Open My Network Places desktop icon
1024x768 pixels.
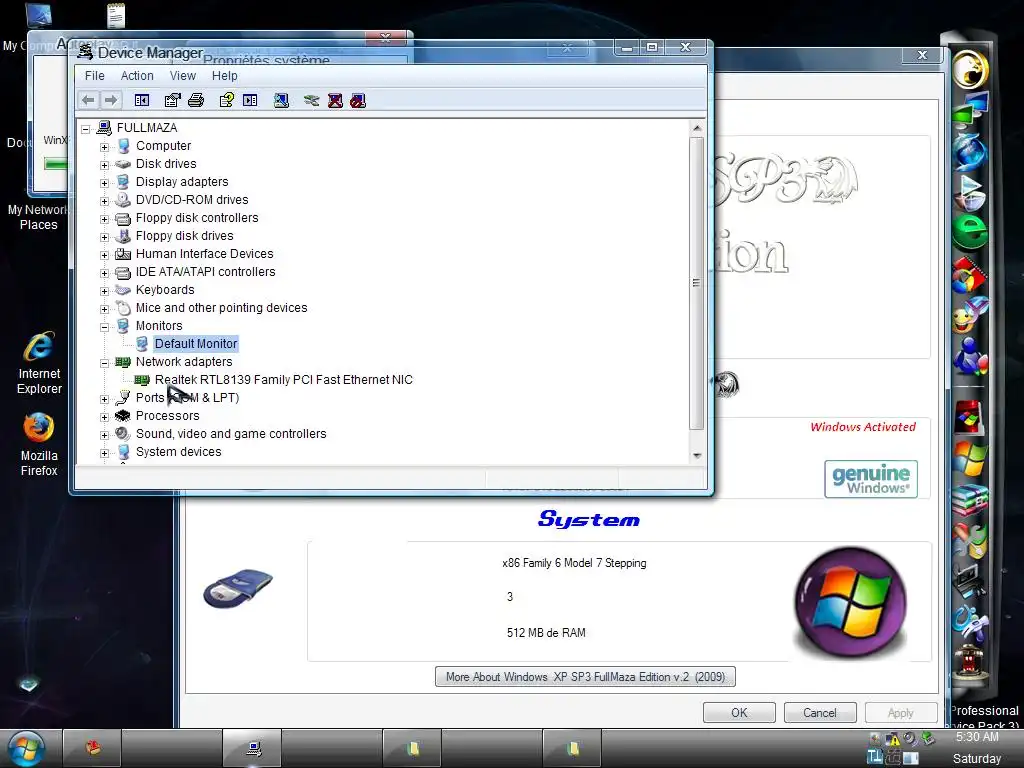point(39,217)
